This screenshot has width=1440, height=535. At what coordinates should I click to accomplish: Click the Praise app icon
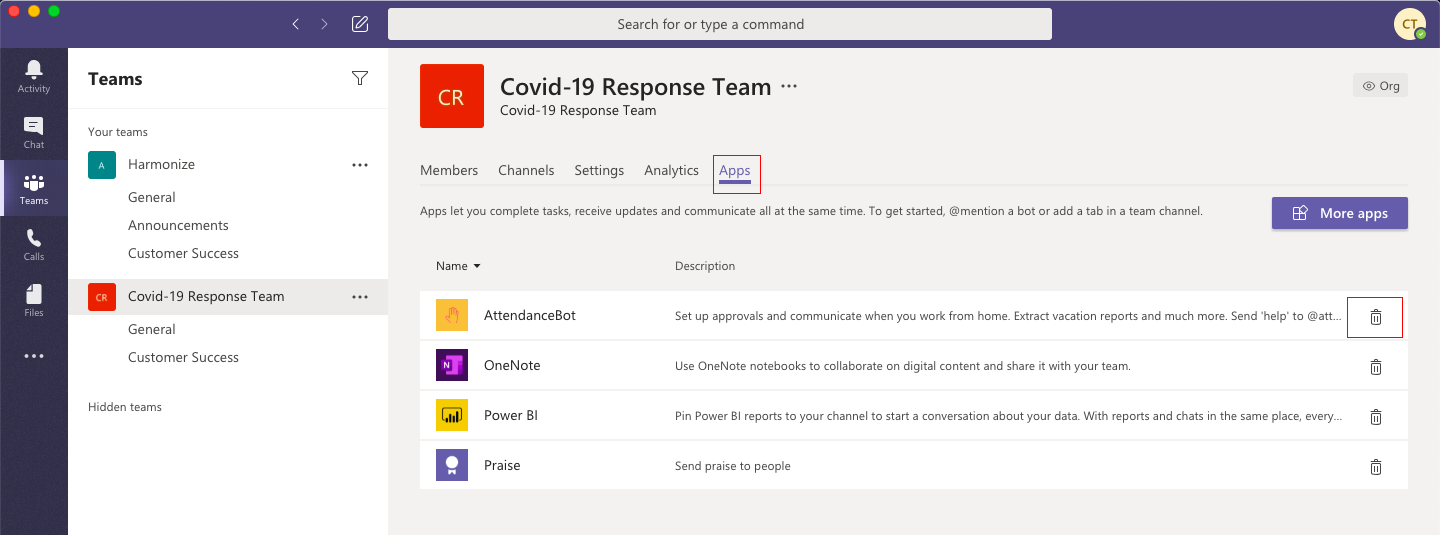(x=452, y=465)
